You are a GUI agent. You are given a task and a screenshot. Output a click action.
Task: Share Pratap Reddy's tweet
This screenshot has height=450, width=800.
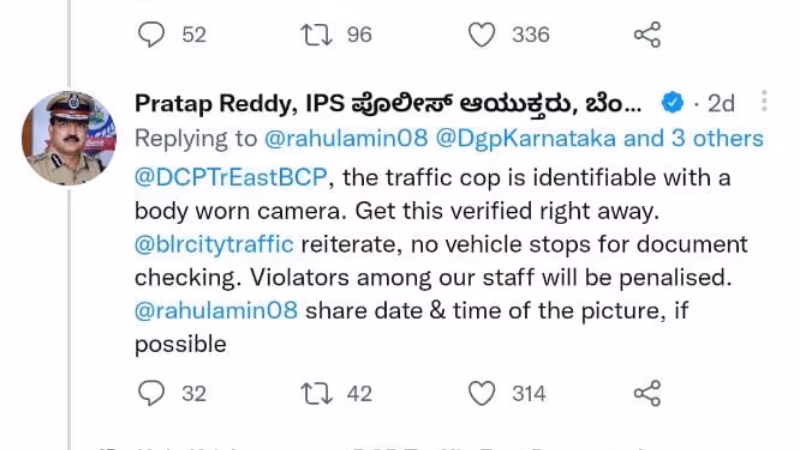click(x=648, y=394)
